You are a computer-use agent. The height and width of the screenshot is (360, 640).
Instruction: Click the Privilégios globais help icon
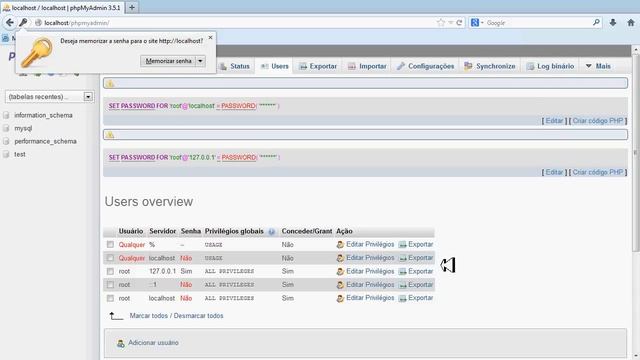271,231
